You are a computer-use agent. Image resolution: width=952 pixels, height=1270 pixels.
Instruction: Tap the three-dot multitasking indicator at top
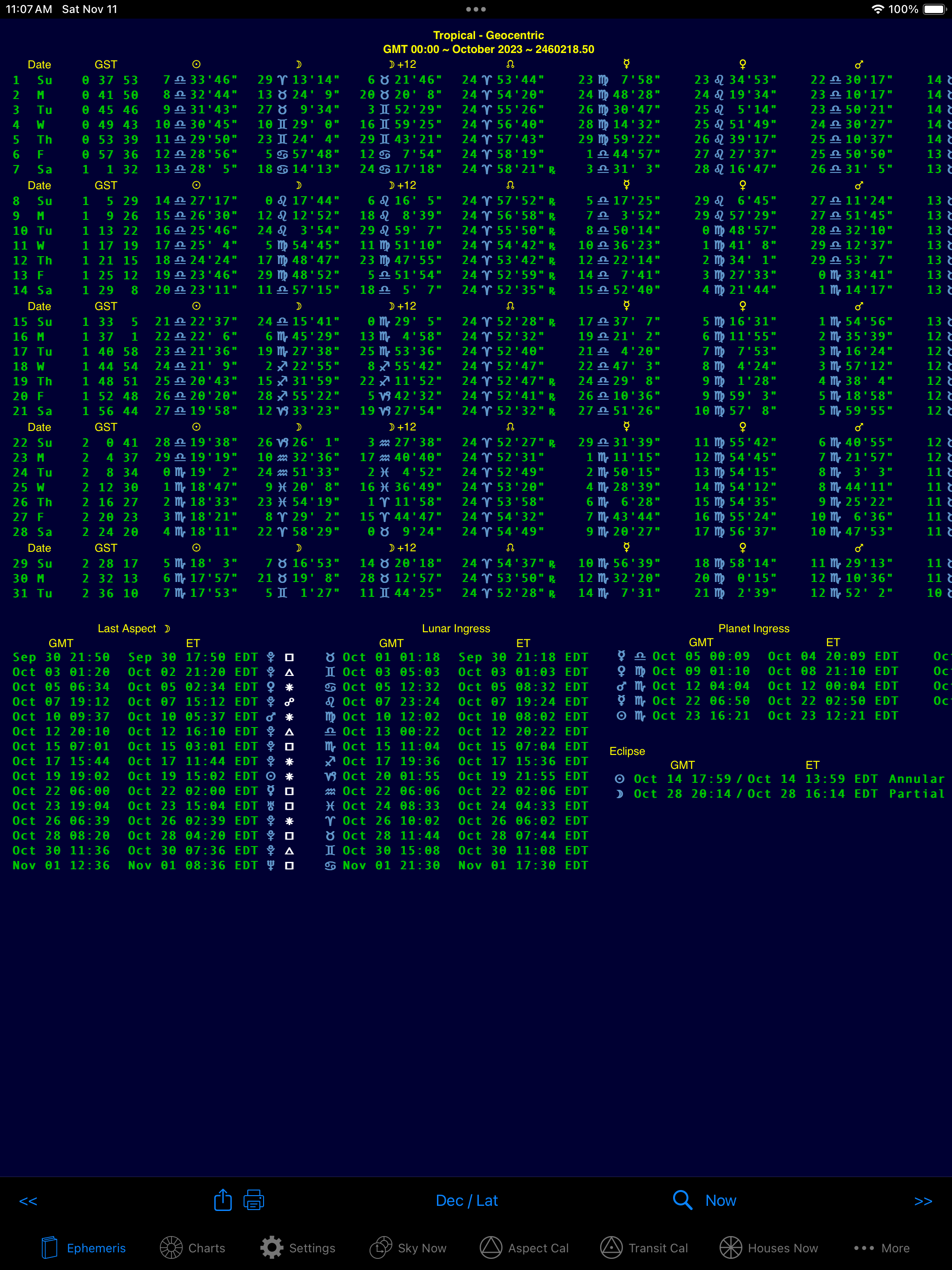[x=476, y=9]
